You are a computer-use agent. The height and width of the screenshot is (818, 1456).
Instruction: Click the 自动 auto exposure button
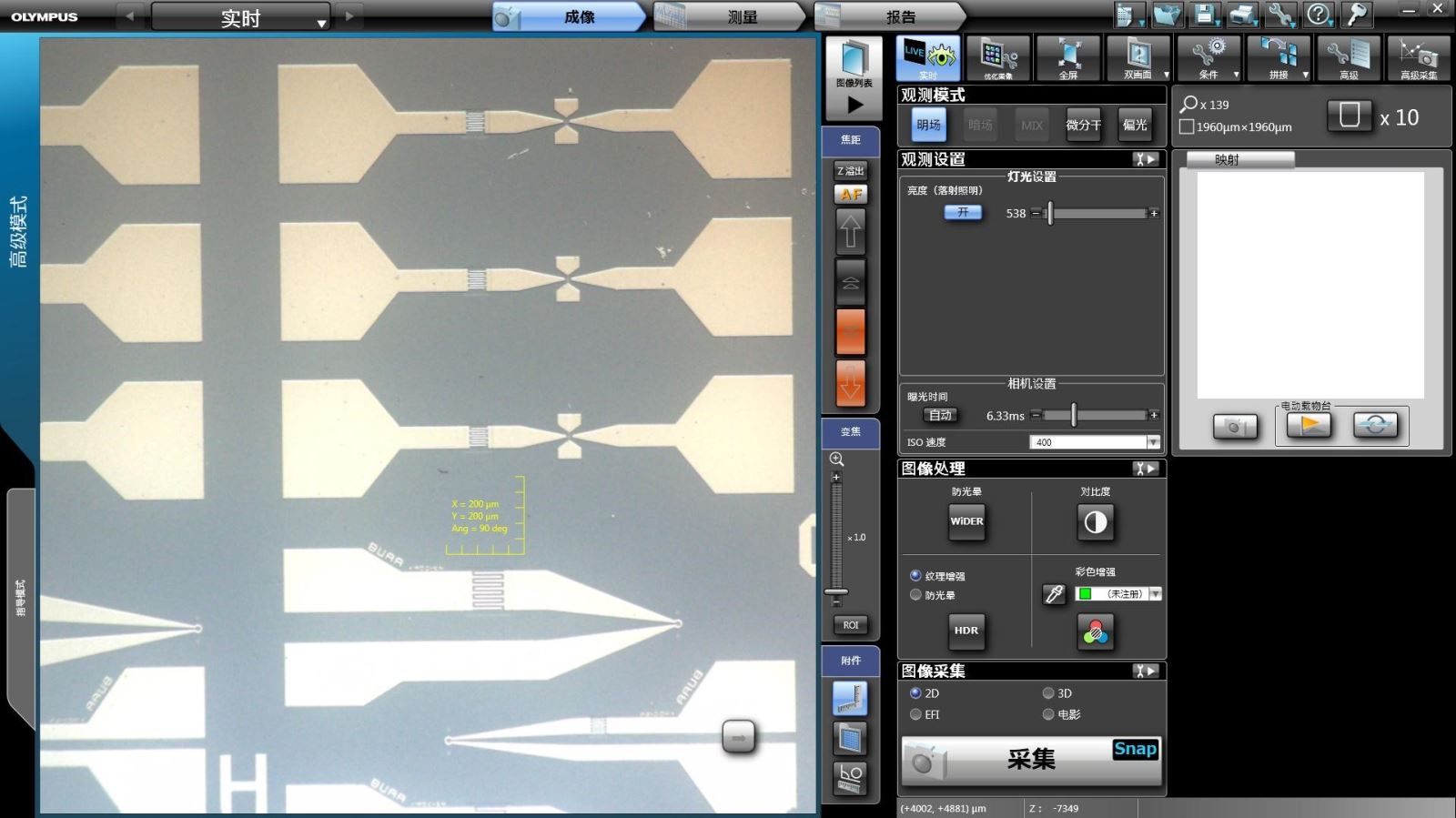(x=940, y=415)
